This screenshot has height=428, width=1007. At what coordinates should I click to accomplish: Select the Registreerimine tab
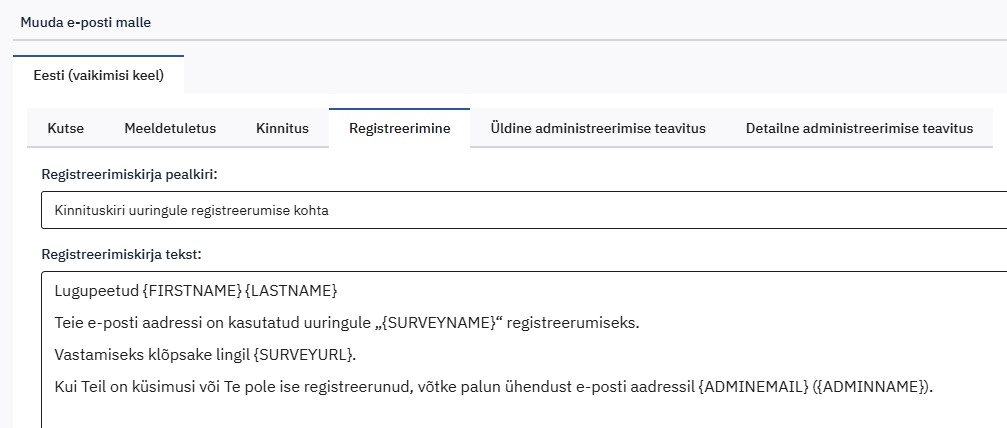pyautogui.click(x=399, y=128)
